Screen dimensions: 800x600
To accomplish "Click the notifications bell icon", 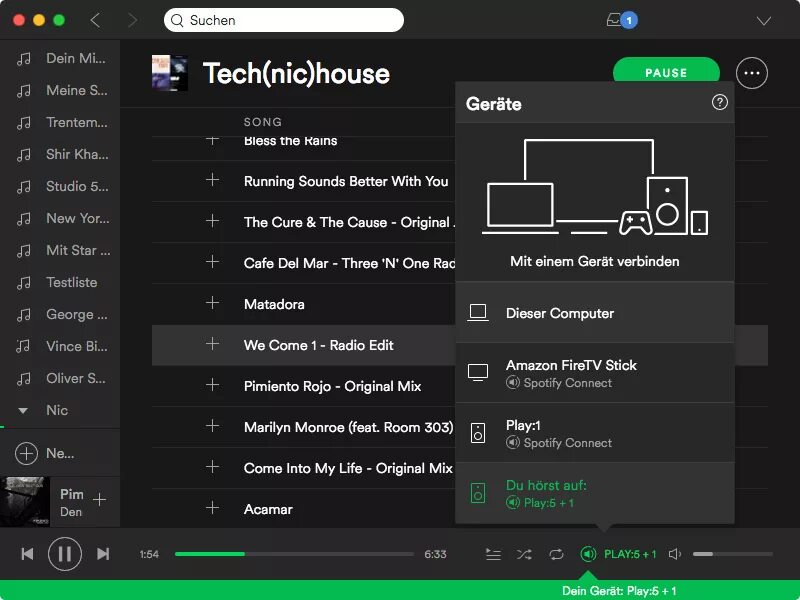I will click(617, 19).
